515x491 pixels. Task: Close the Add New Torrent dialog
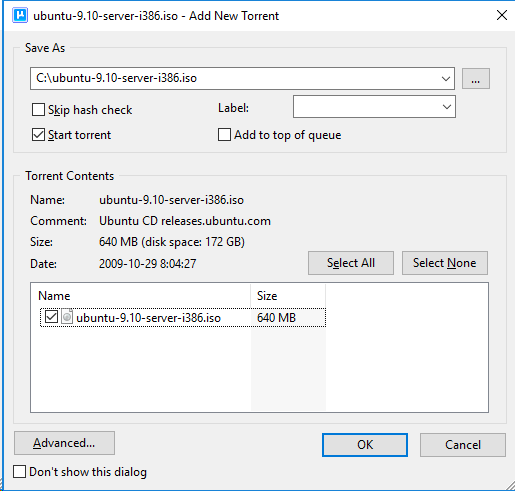(502, 15)
